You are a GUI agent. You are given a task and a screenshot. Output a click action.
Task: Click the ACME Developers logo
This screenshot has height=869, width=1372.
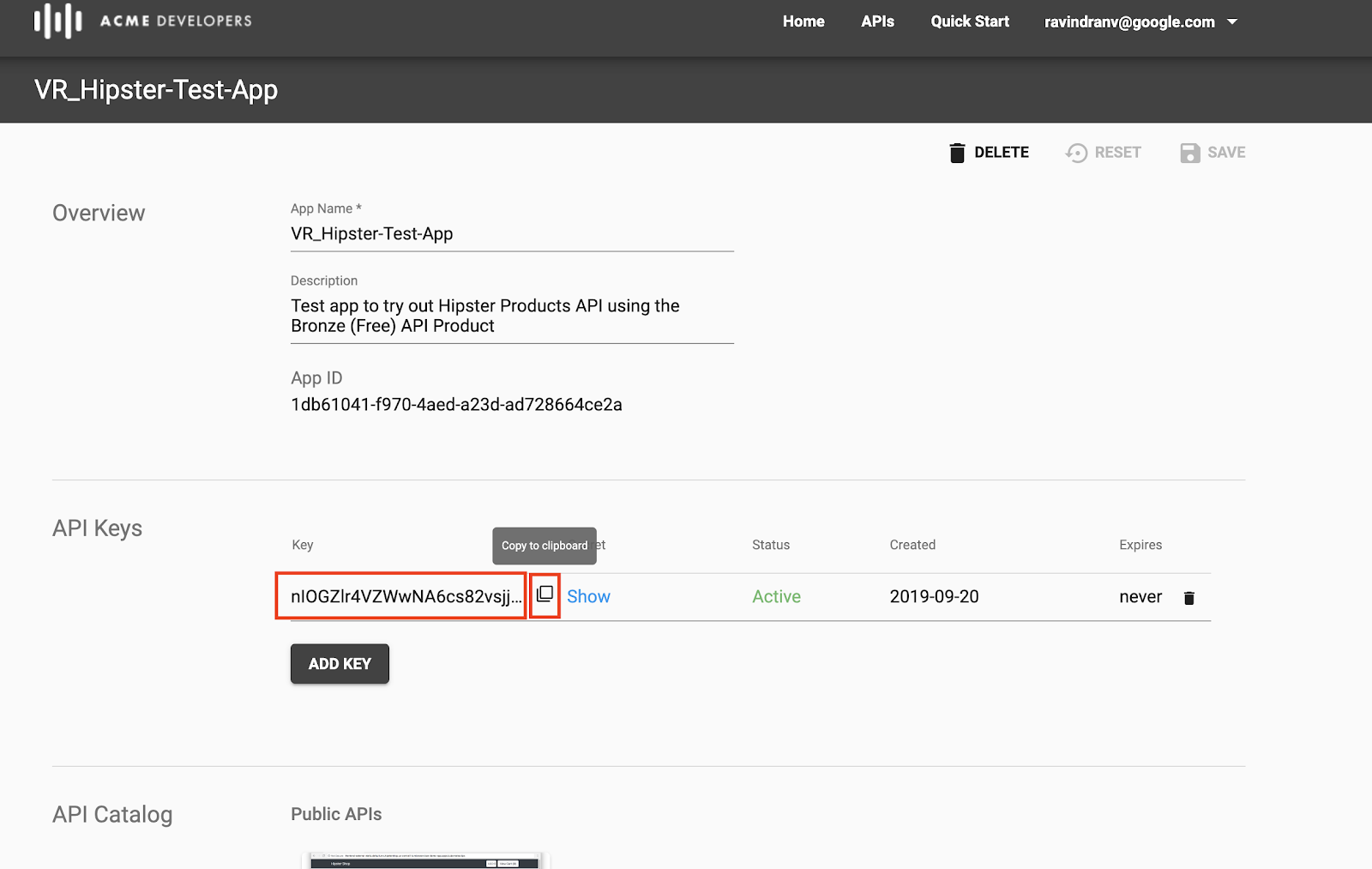(x=142, y=21)
